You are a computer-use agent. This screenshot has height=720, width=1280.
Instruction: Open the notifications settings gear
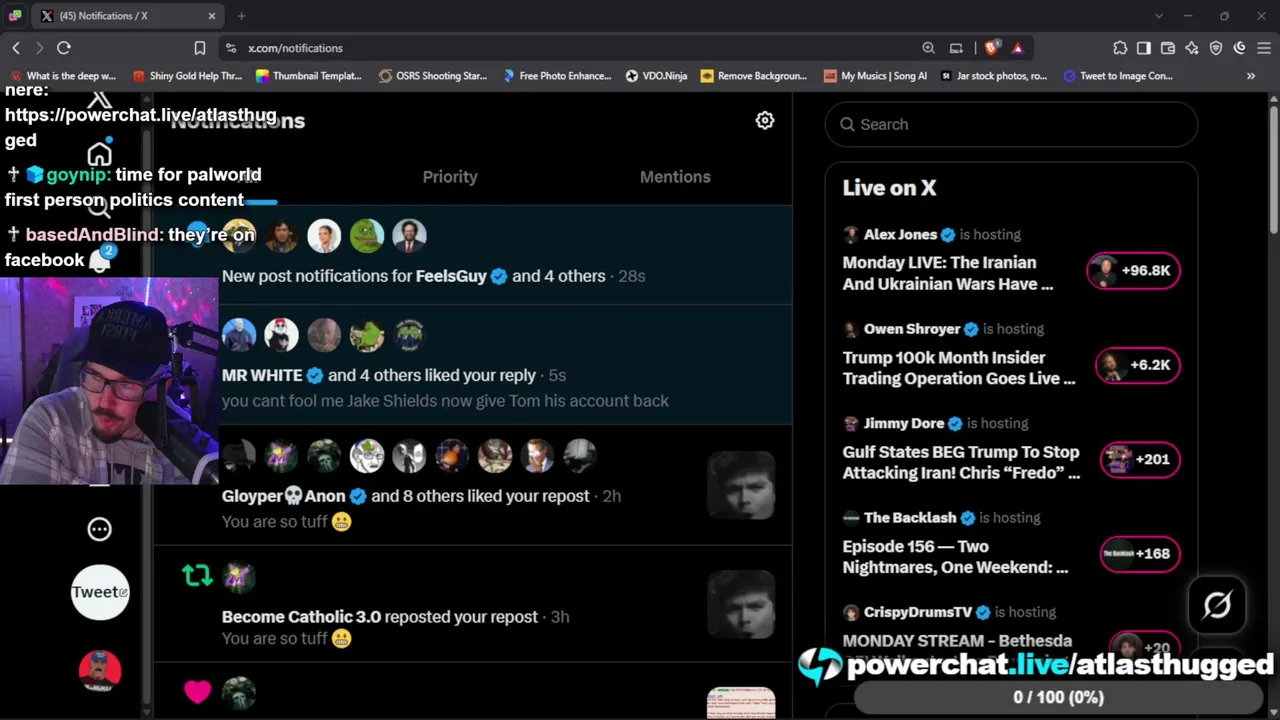(765, 121)
